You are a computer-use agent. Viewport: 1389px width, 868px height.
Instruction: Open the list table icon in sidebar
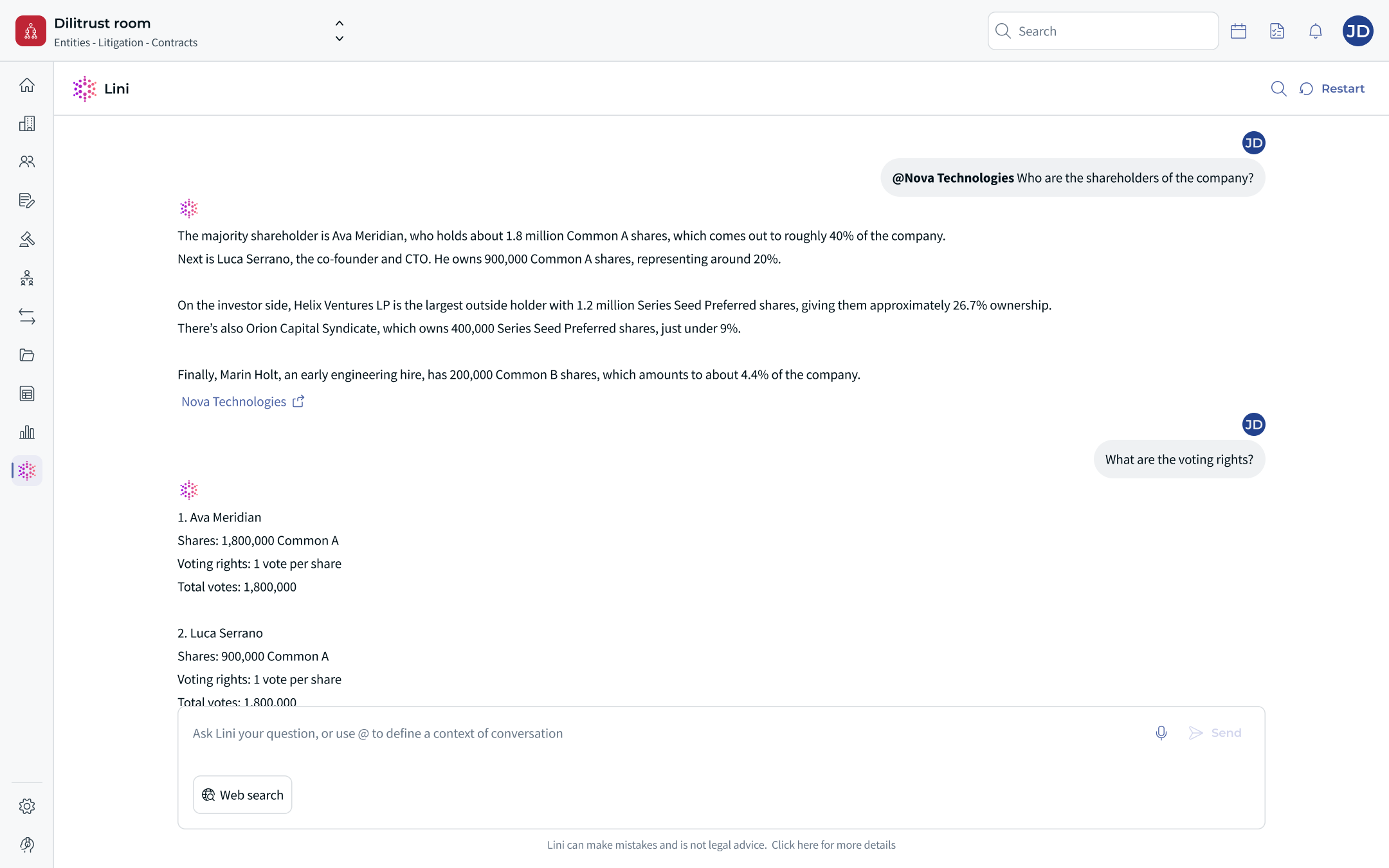27,393
